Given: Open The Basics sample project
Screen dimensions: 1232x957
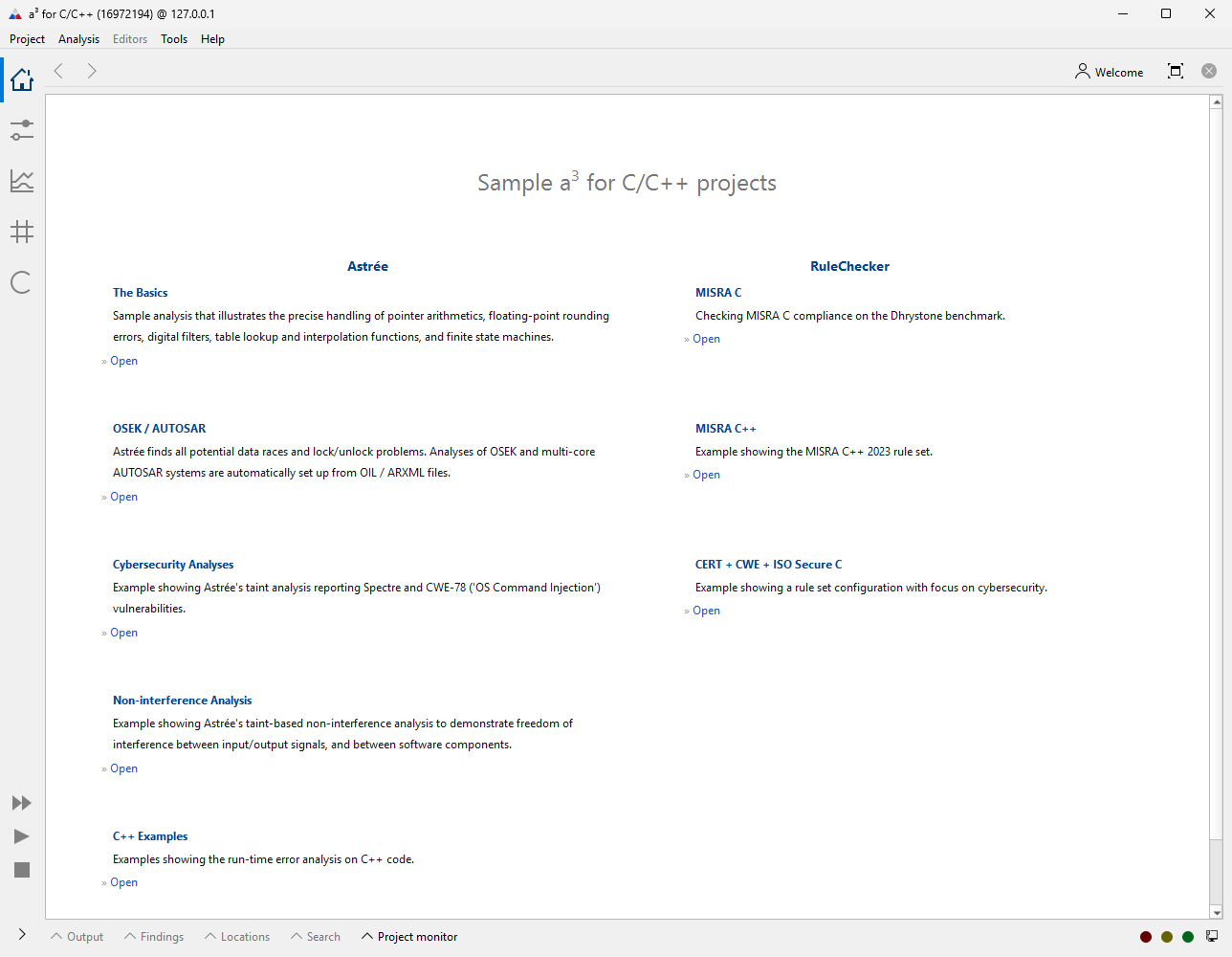Looking at the screenshot, I should (123, 361).
